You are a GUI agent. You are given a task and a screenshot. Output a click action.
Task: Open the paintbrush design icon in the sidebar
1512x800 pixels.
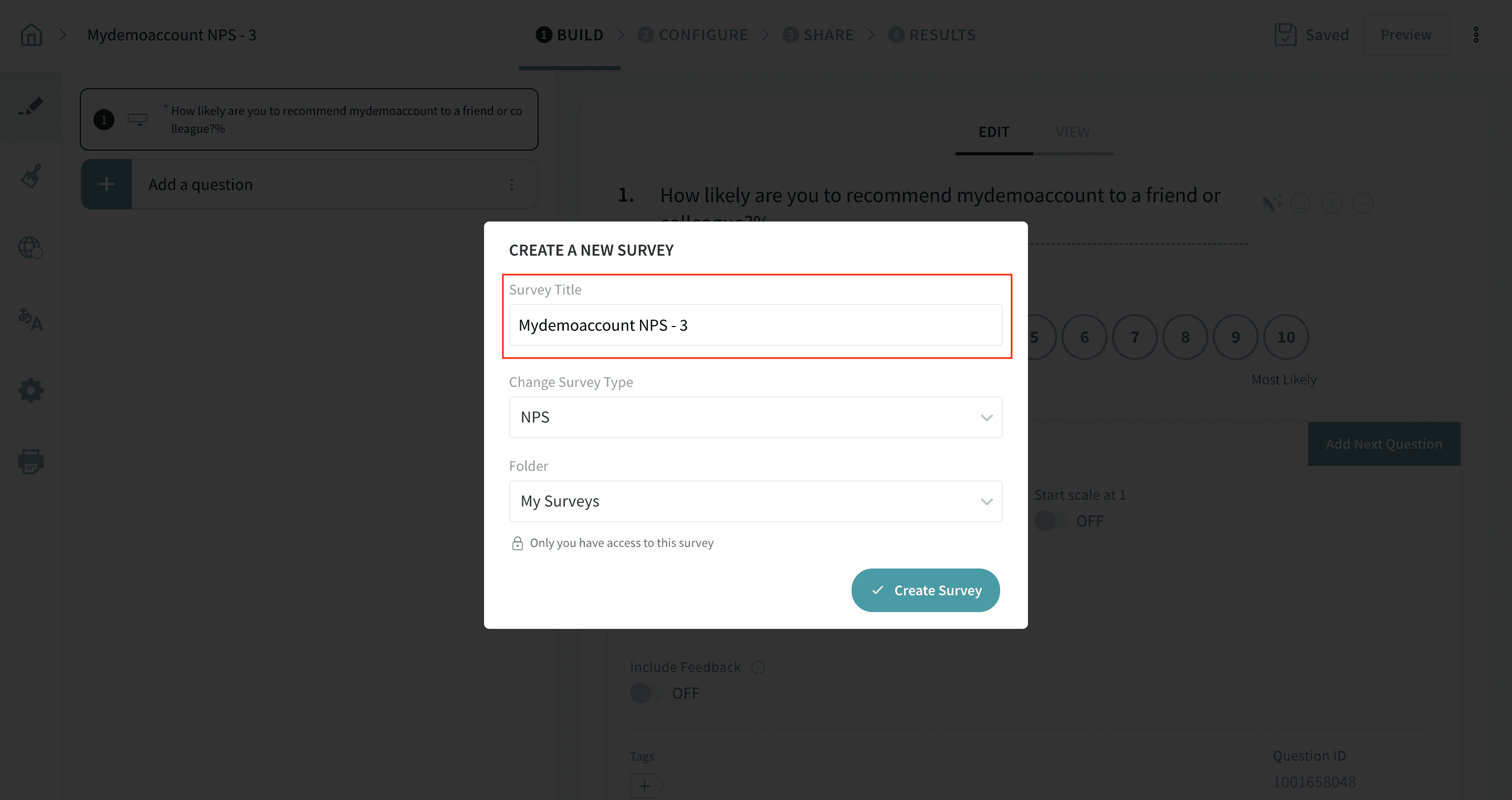(x=31, y=176)
